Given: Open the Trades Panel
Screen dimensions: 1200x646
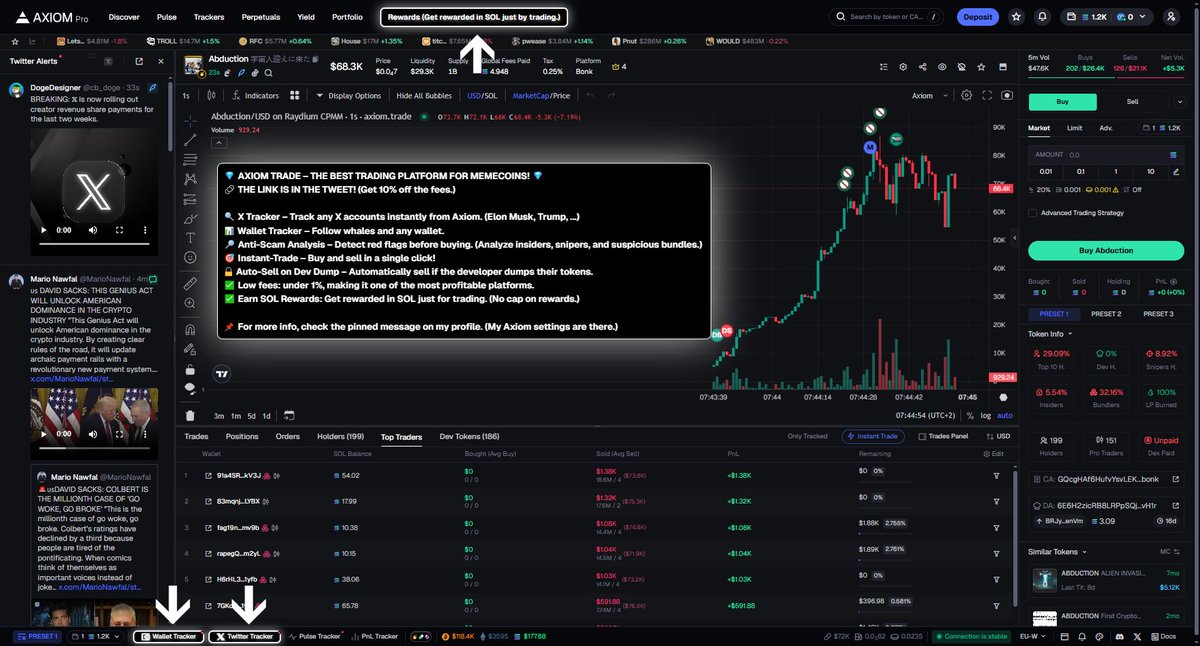Looking at the screenshot, I should 943,437.
